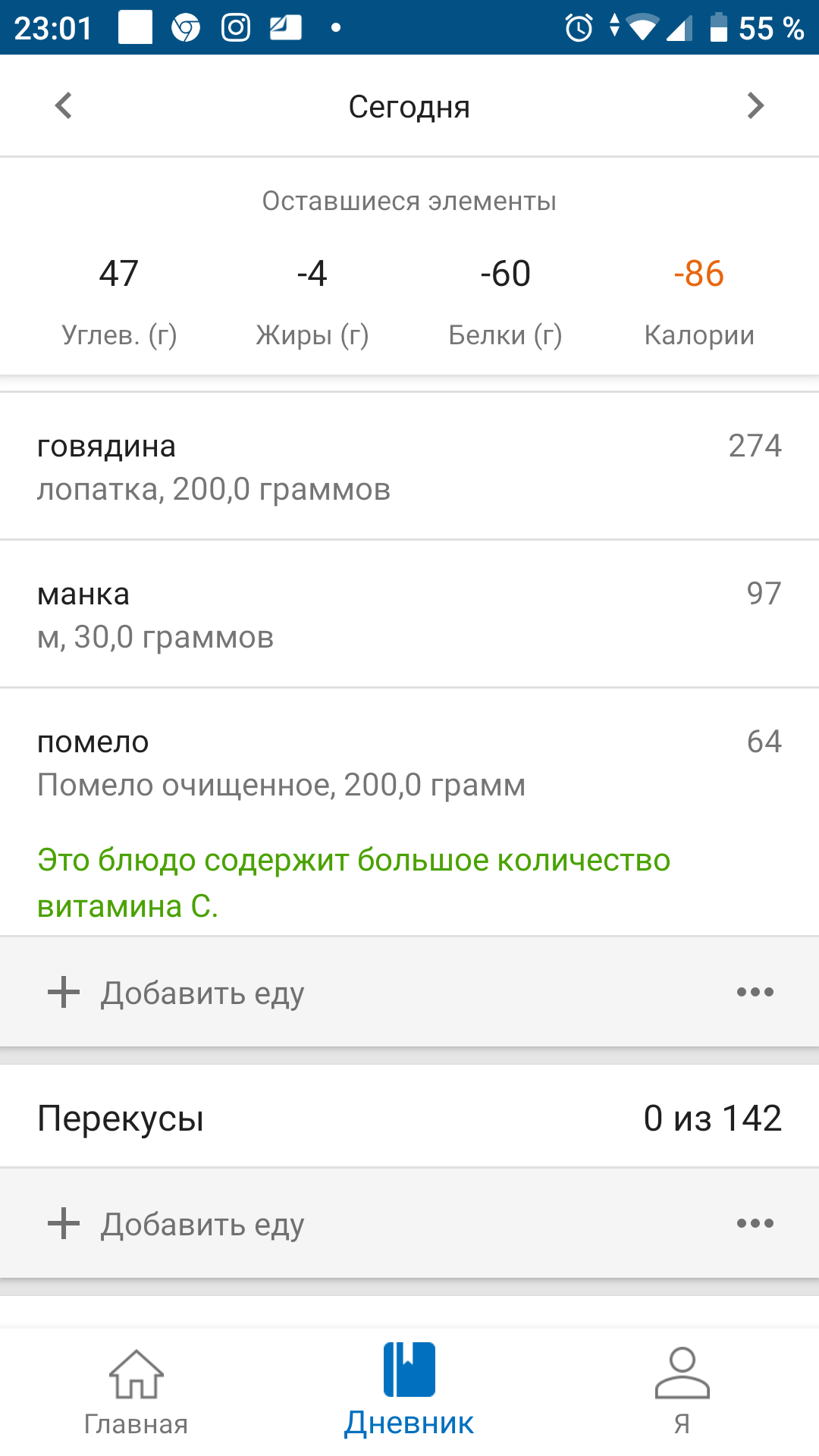Image resolution: width=819 pixels, height=1456 pixels.
Task: Open three-dots menu in Перекусы section
Action: 755,1223
